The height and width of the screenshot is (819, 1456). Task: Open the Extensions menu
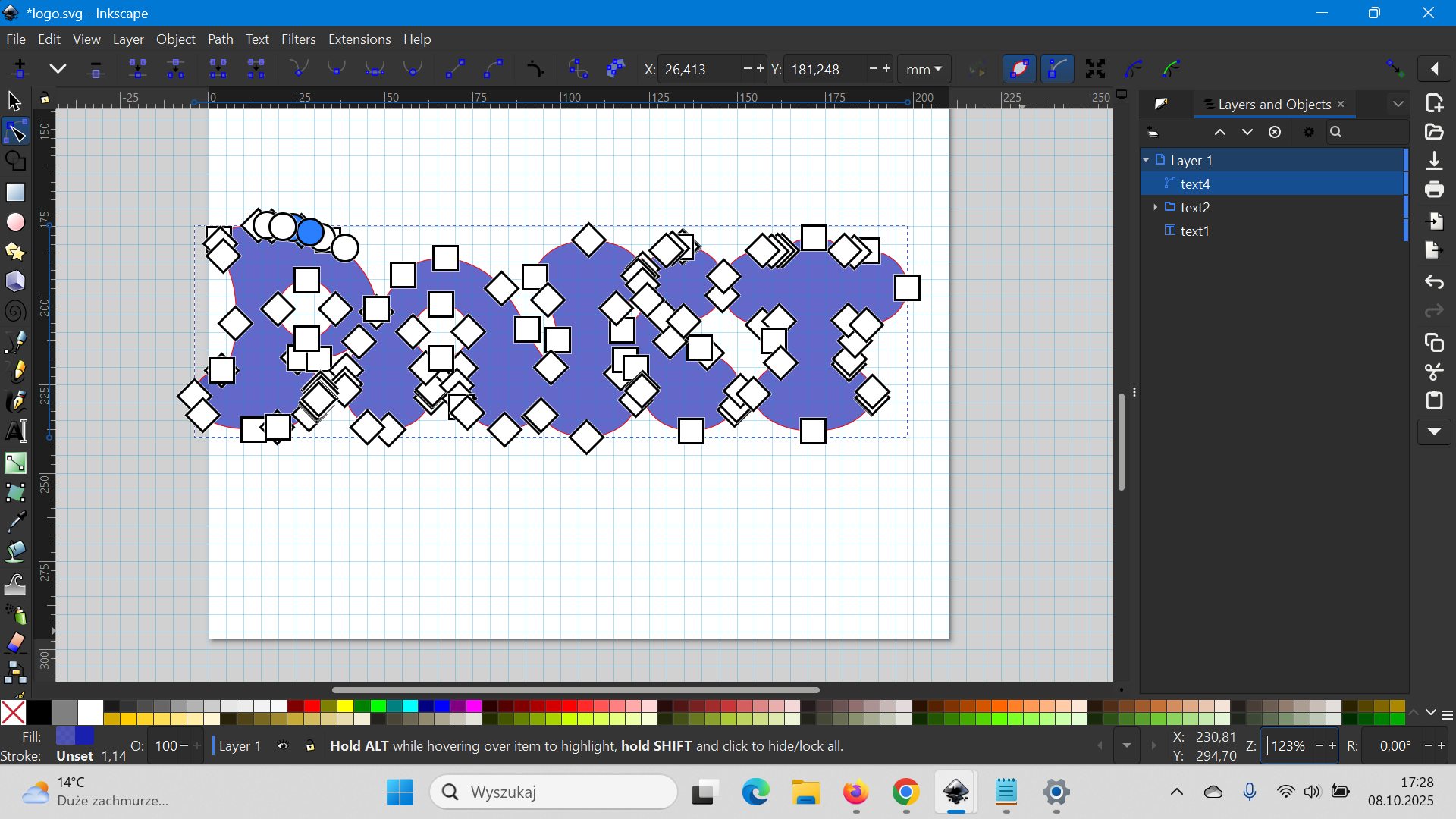(x=359, y=39)
